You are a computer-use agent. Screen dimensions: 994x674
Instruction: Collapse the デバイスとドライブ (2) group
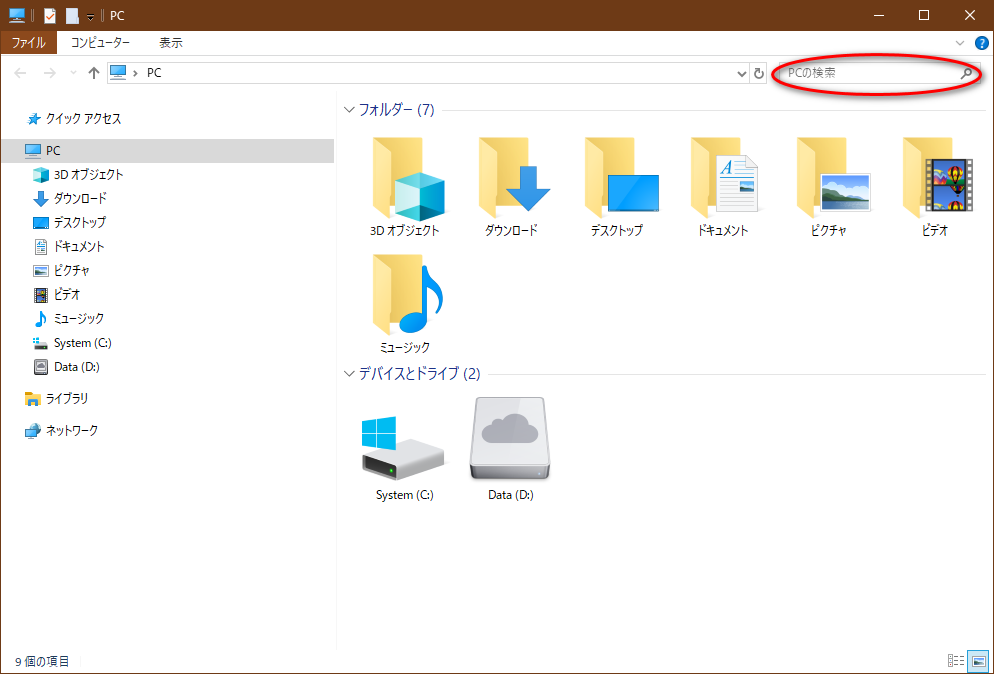click(349, 374)
